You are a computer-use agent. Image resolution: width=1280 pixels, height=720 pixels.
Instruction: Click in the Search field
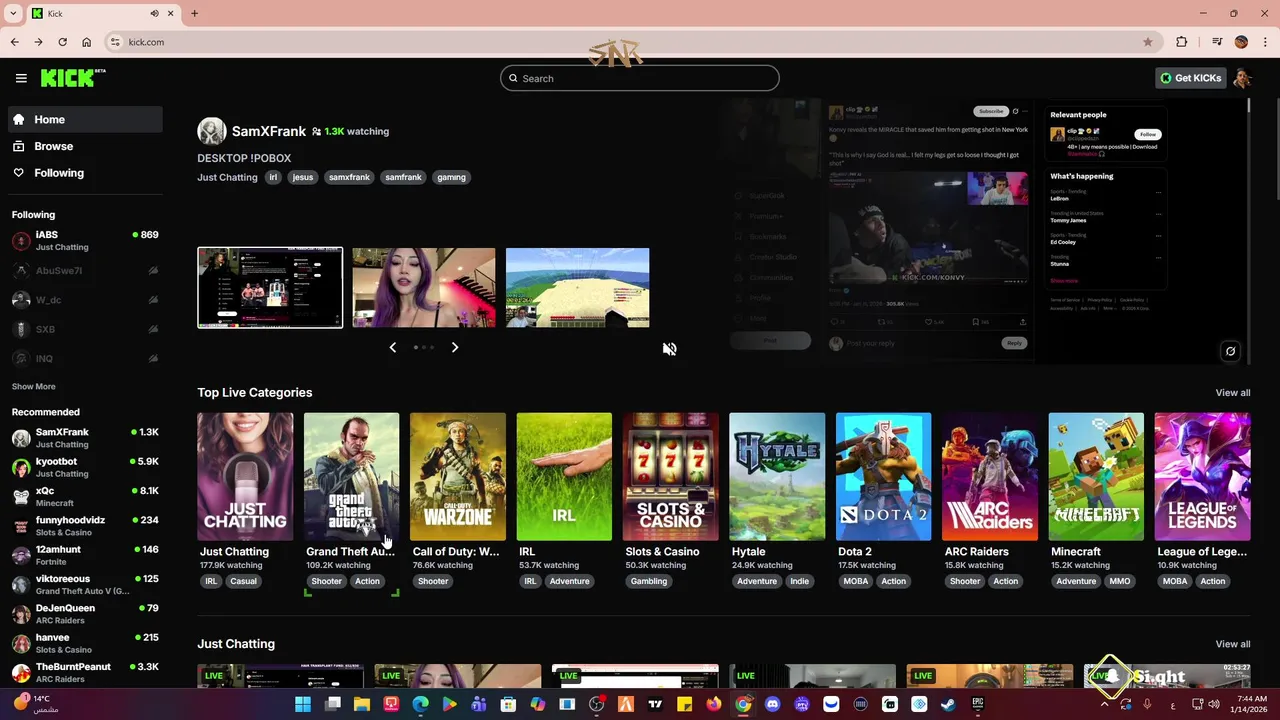pos(640,78)
